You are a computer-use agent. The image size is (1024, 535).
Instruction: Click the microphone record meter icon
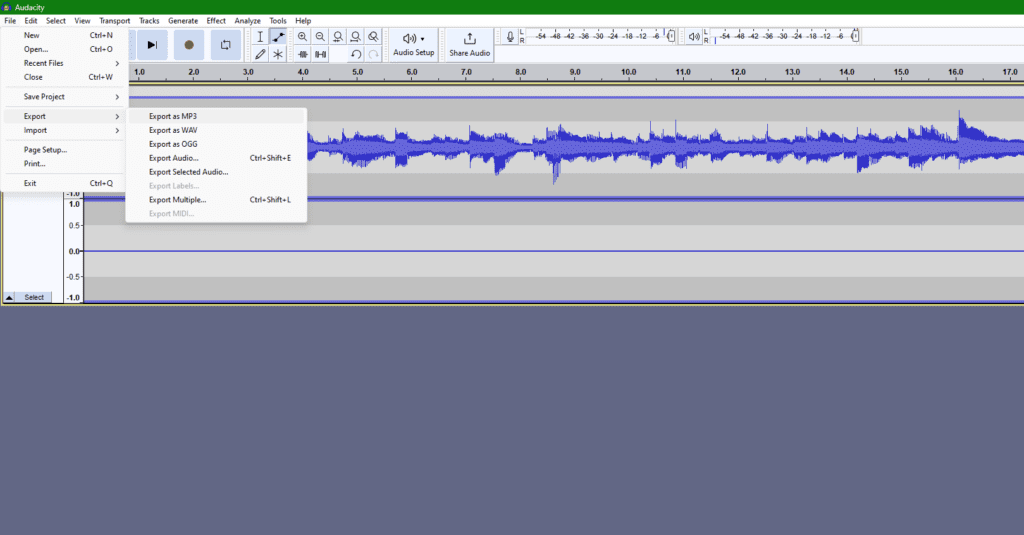click(510, 37)
